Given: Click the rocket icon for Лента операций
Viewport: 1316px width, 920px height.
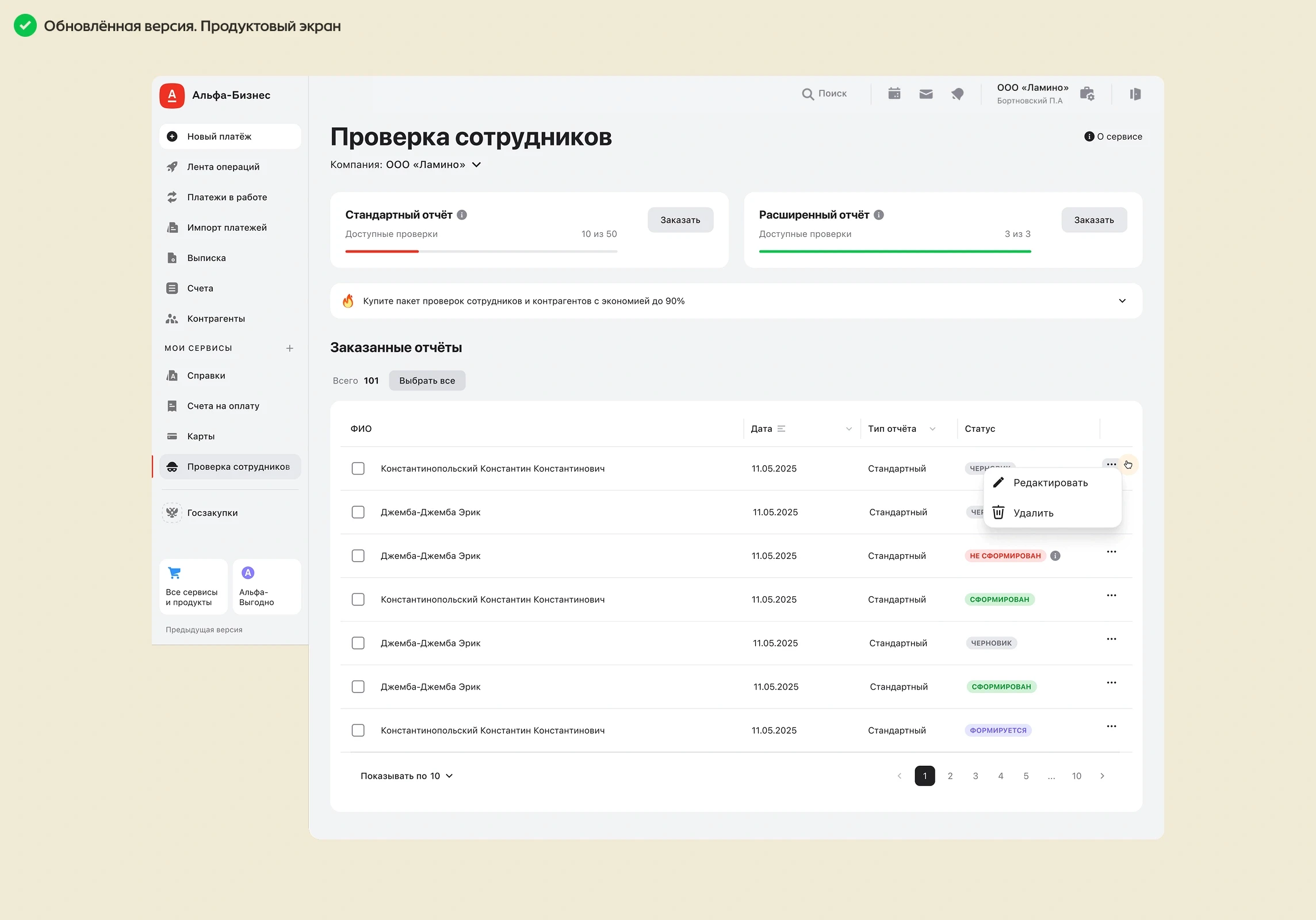Looking at the screenshot, I should [172, 167].
